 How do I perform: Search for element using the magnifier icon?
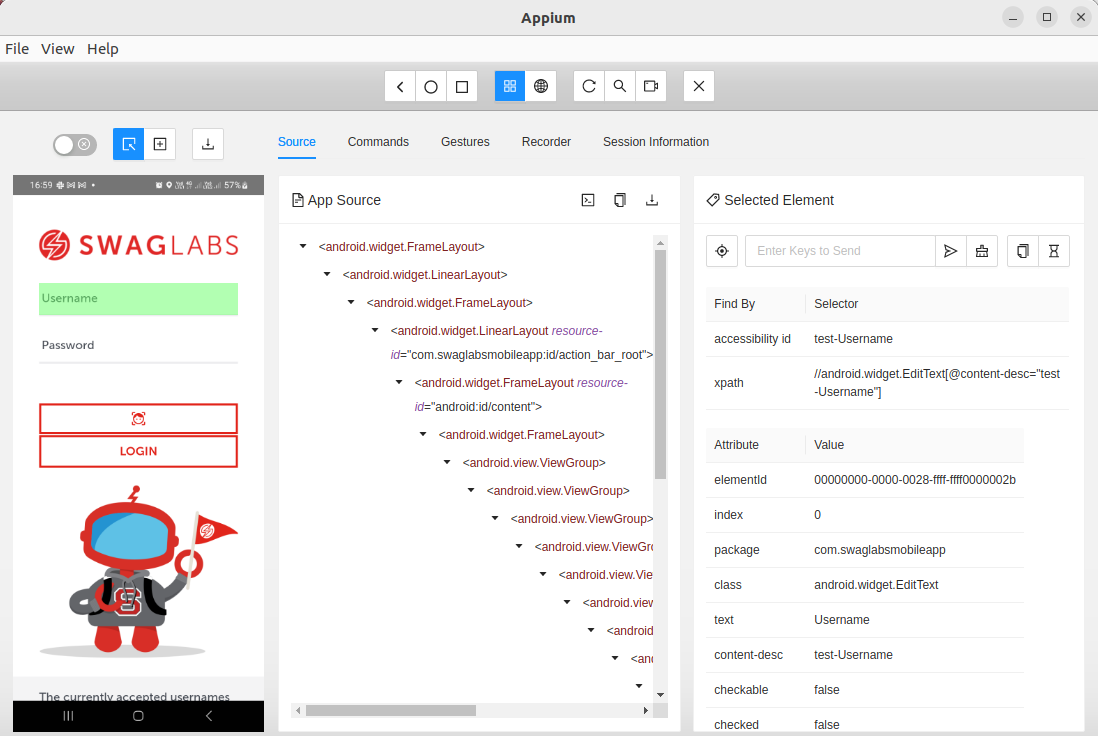coord(619,86)
